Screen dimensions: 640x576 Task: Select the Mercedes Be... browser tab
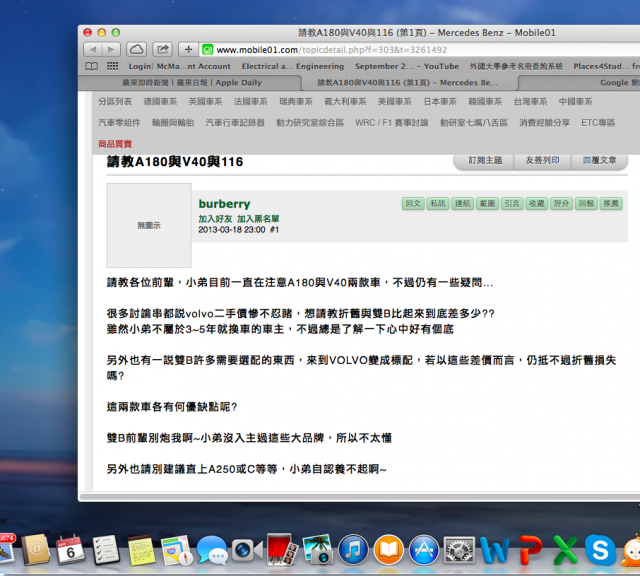coord(407,82)
